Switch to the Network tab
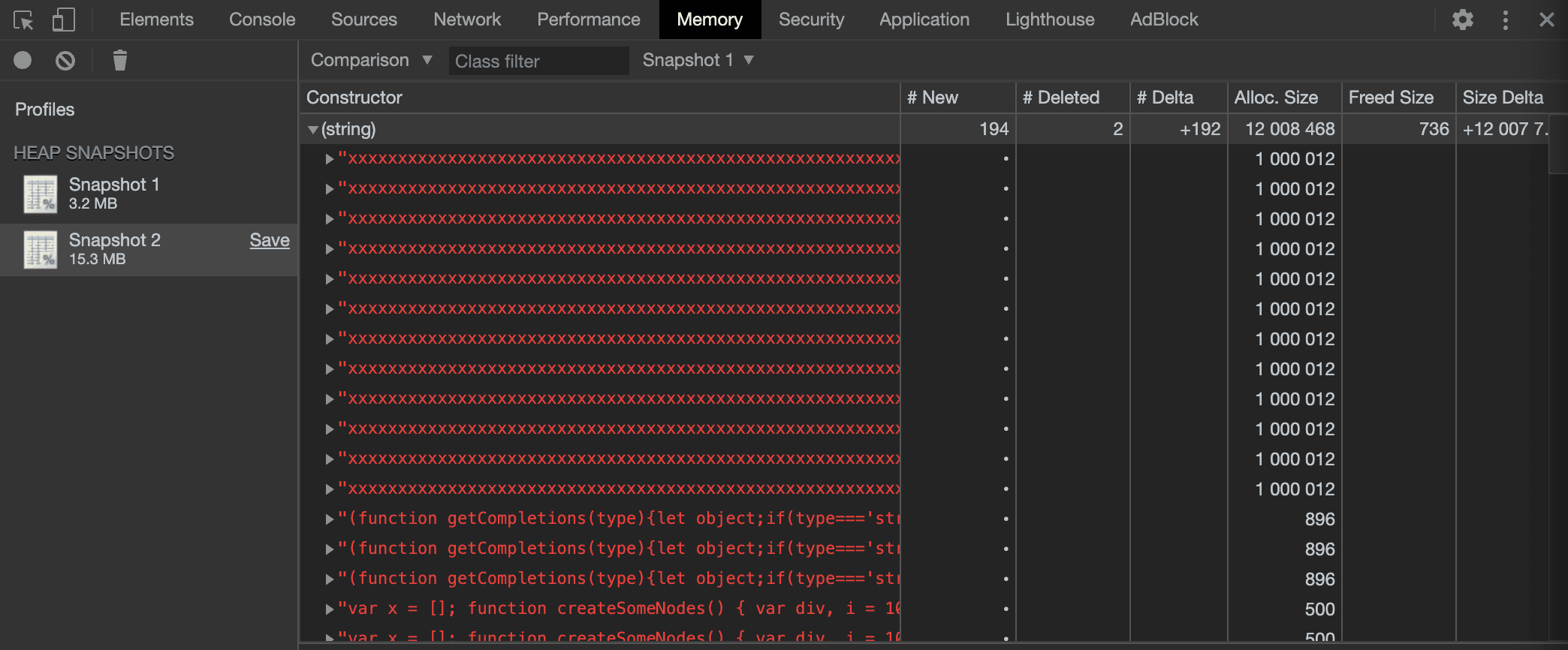 point(466,20)
